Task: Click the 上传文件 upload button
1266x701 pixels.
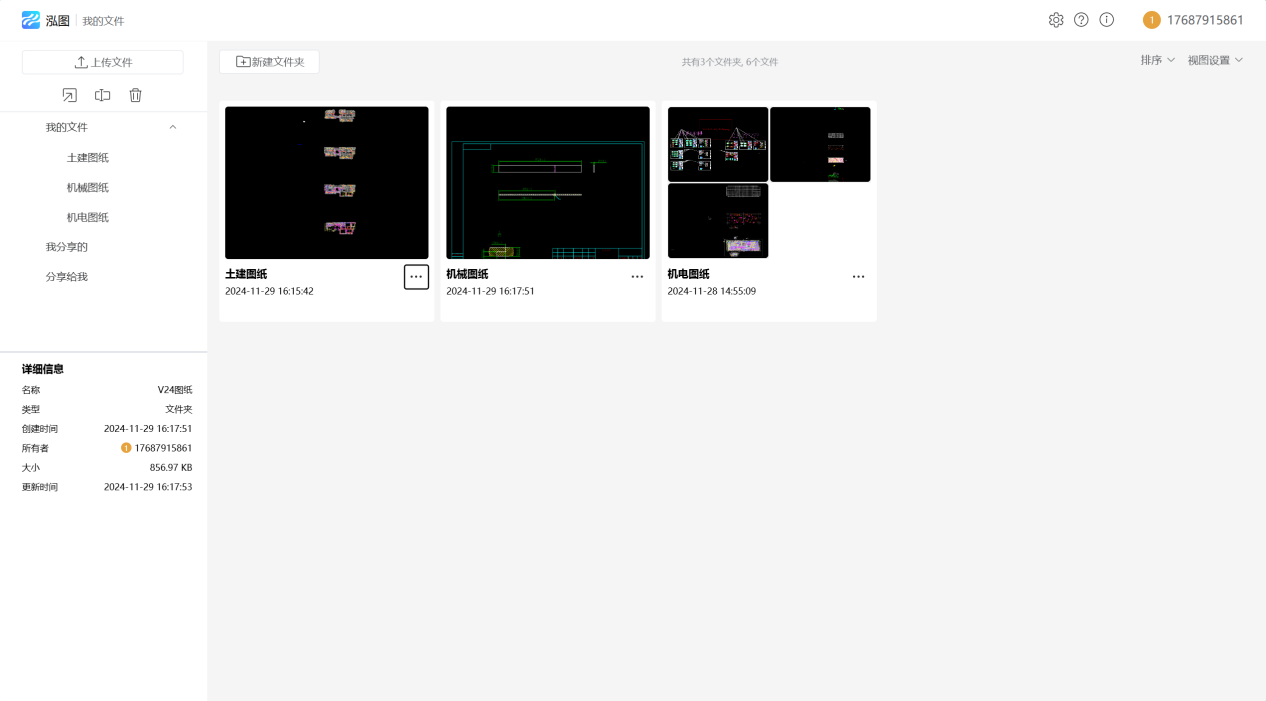Action: point(103,62)
